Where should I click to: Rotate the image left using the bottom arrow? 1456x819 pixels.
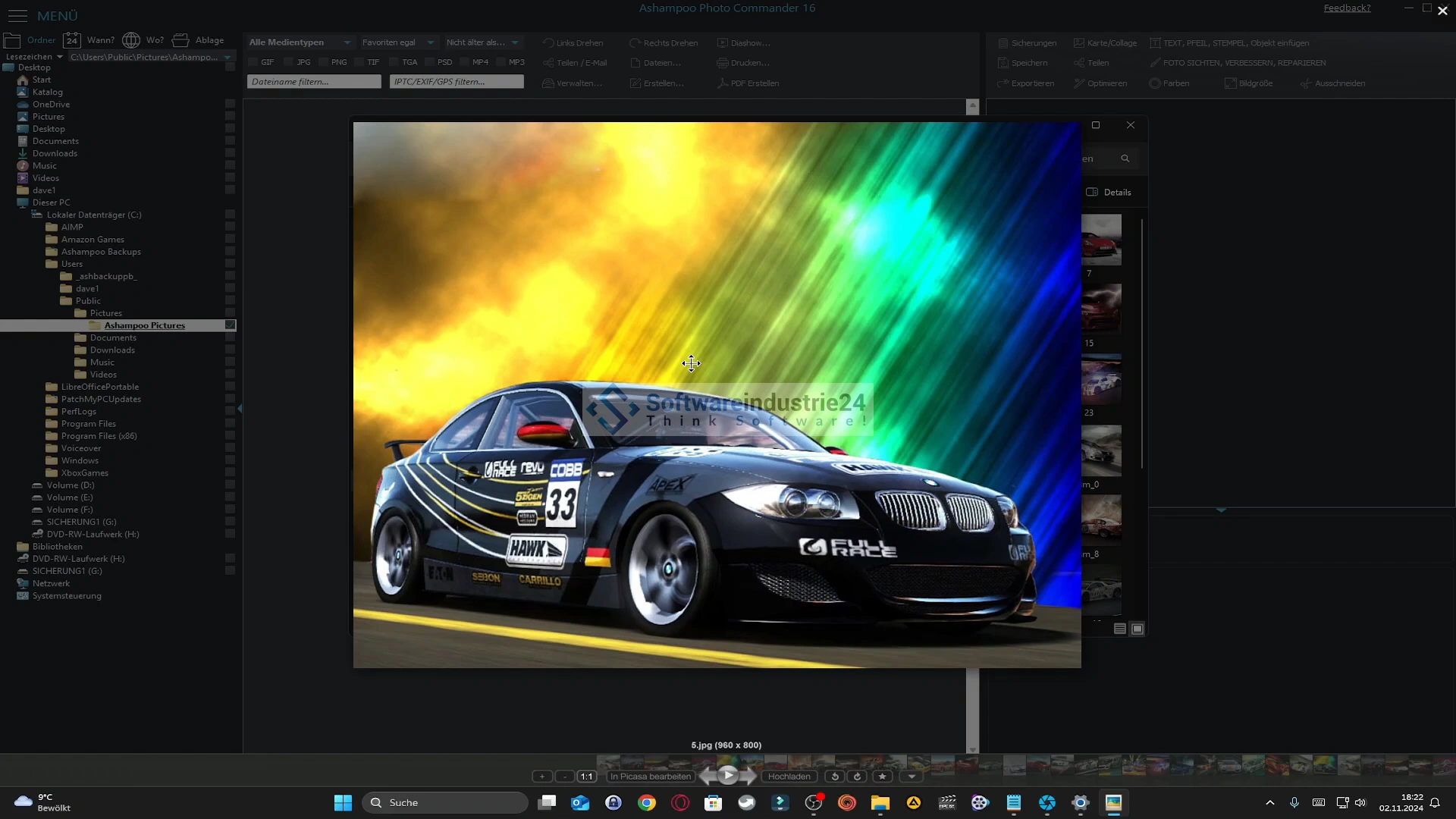click(x=835, y=777)
